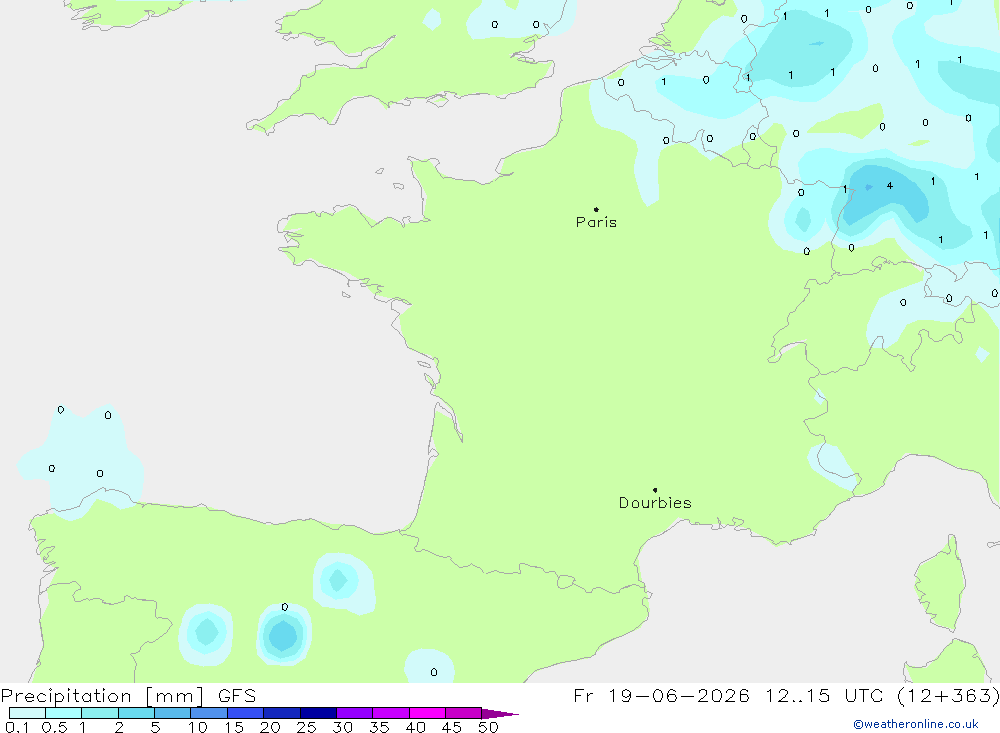Pick the 30–35 mm legend swatch
1000x733 pixels.
point(355,713)
